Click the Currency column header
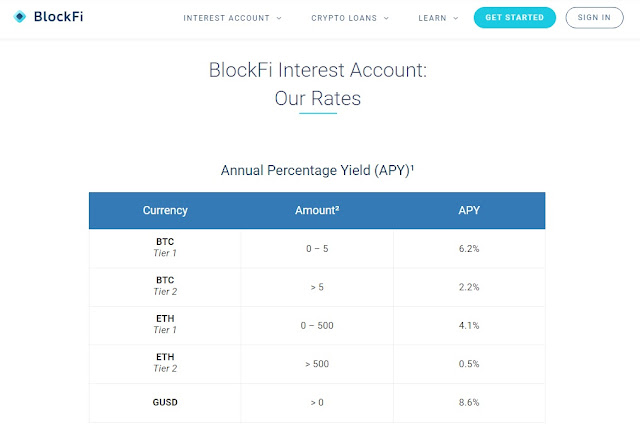This screenshot has height=434, width=640. coord(165,210)
